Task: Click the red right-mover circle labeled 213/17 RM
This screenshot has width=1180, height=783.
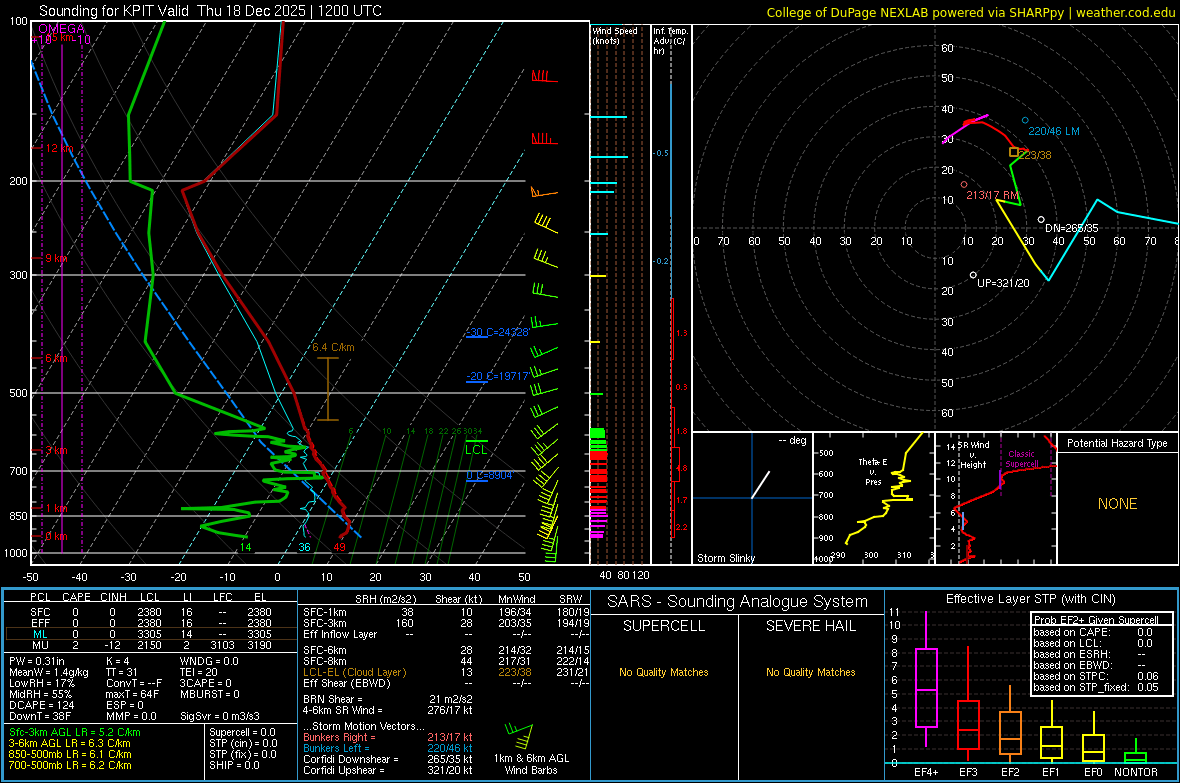Action: [x=964, y=184]
